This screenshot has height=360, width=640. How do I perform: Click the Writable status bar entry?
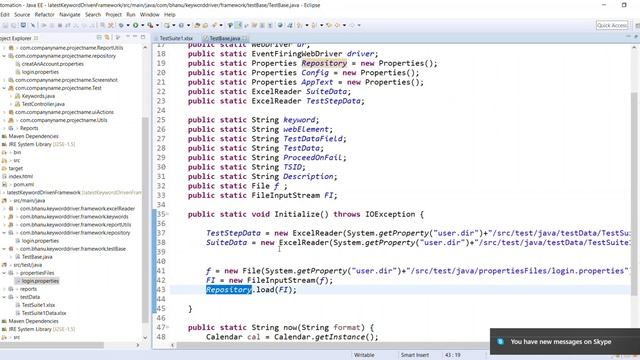[x=364, y=355]
